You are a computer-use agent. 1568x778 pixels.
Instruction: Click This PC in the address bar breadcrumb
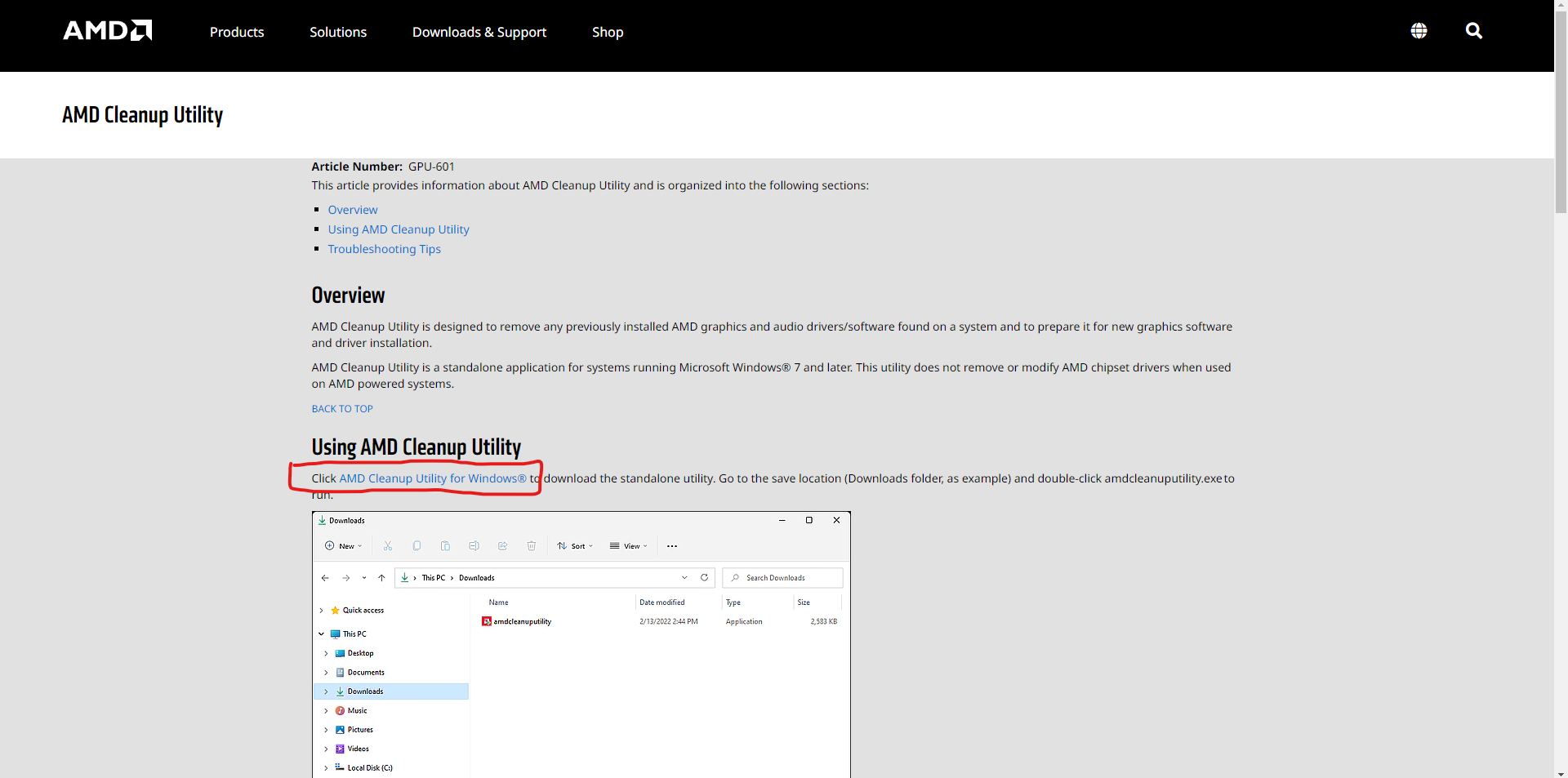click(x=434, y=578)
